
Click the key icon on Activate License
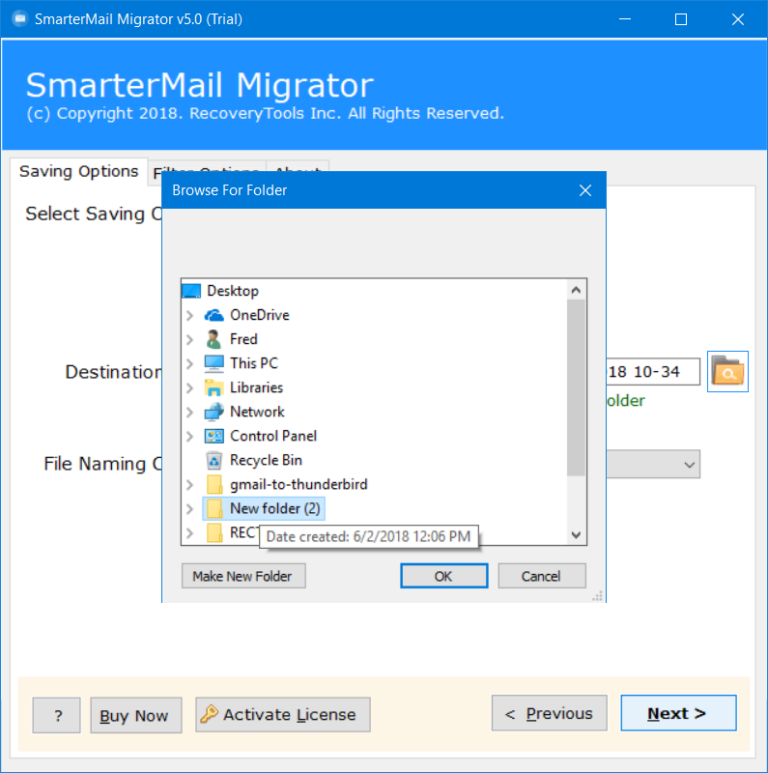tap(209, 714)
